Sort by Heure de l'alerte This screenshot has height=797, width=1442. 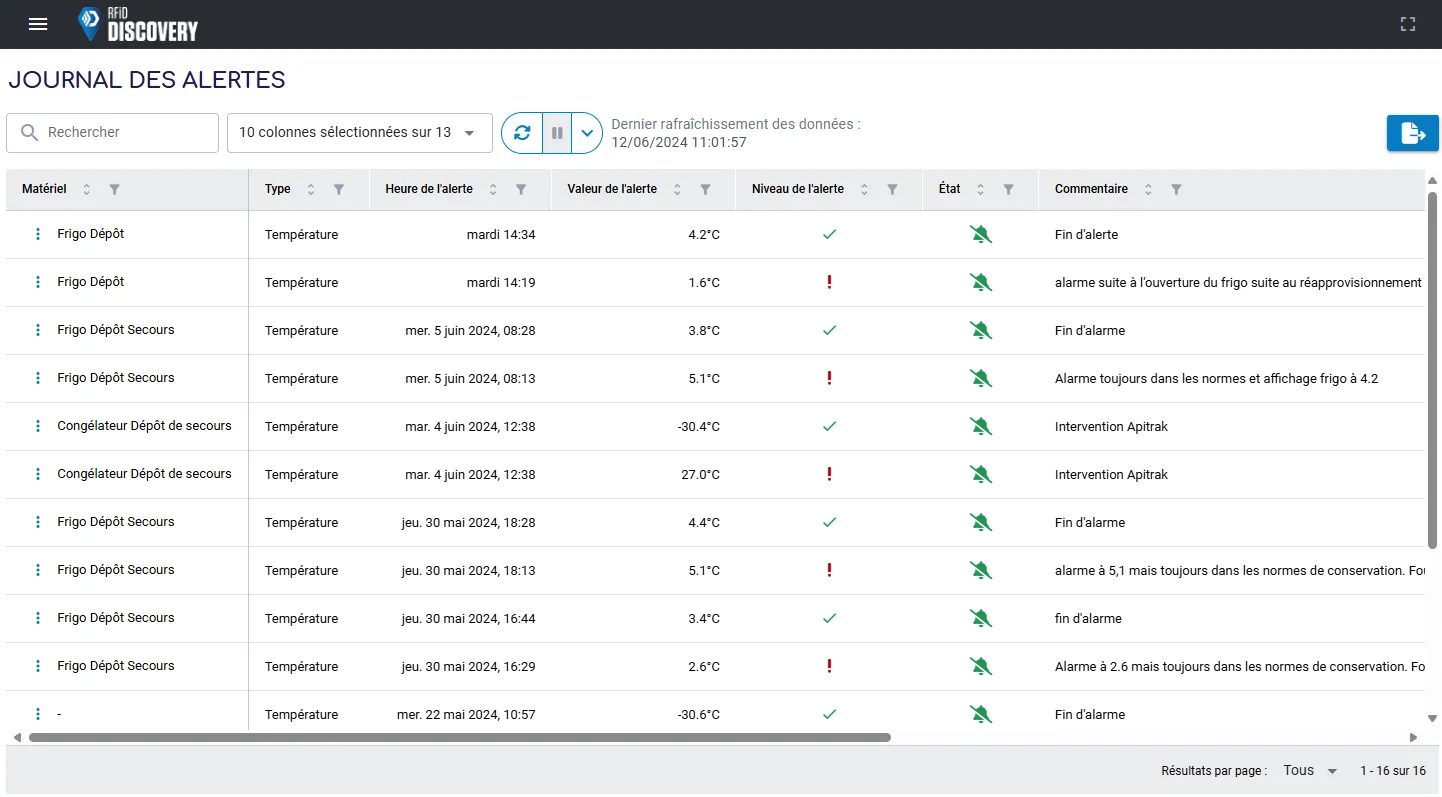pyautogui.click(x=493, y=189)
